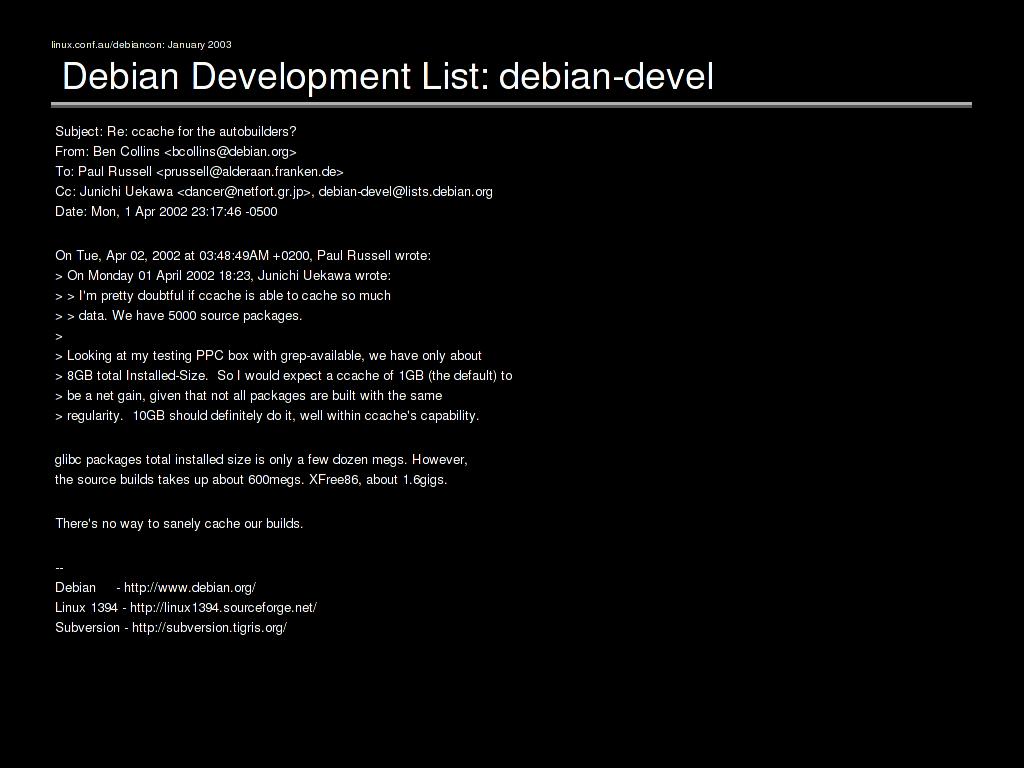Open the http://www.debian.org/ link
This screenshot has height=768, width=1024.
(190, 587)
